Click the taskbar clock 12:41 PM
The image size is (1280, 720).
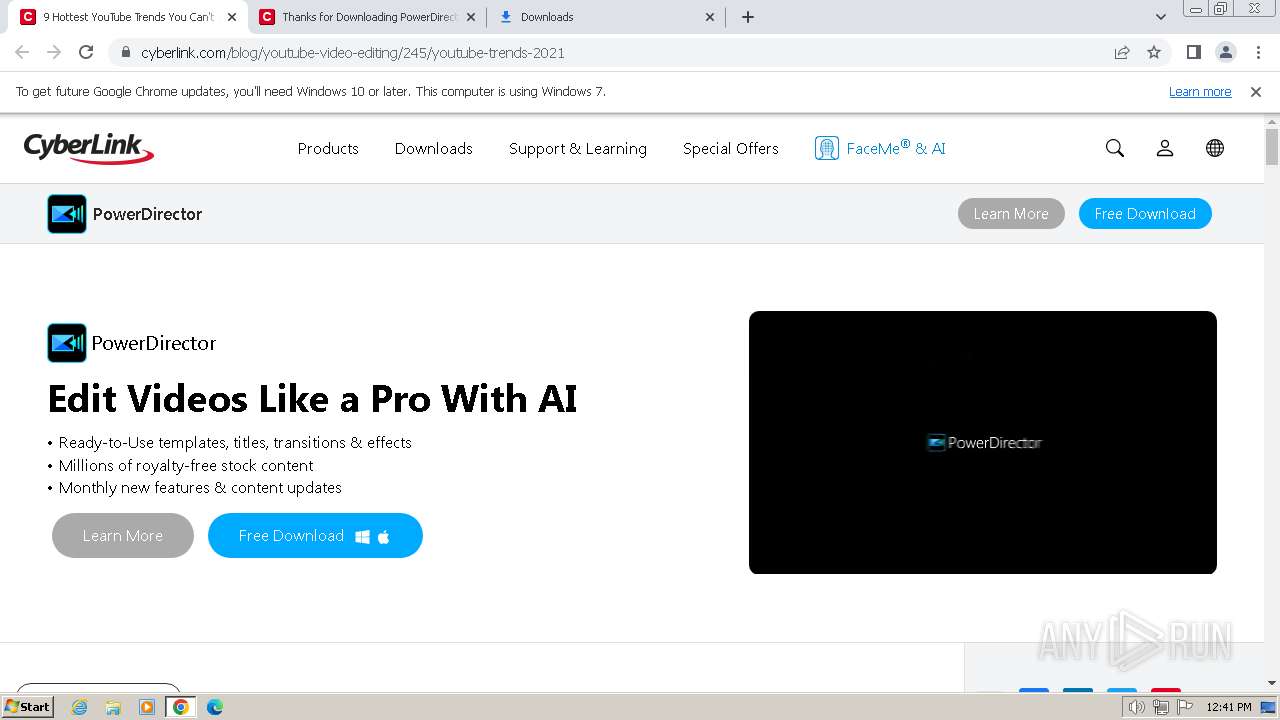click(1229, 707)
